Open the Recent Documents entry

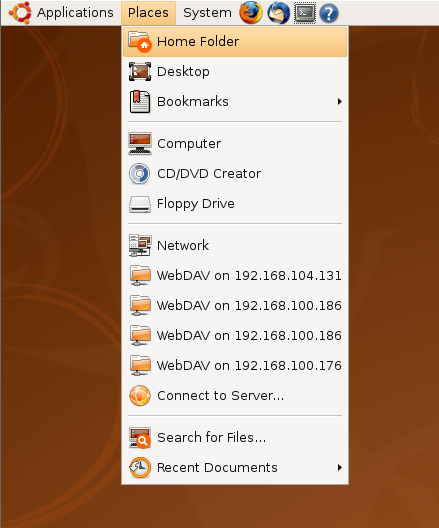[x=235, y=467]
